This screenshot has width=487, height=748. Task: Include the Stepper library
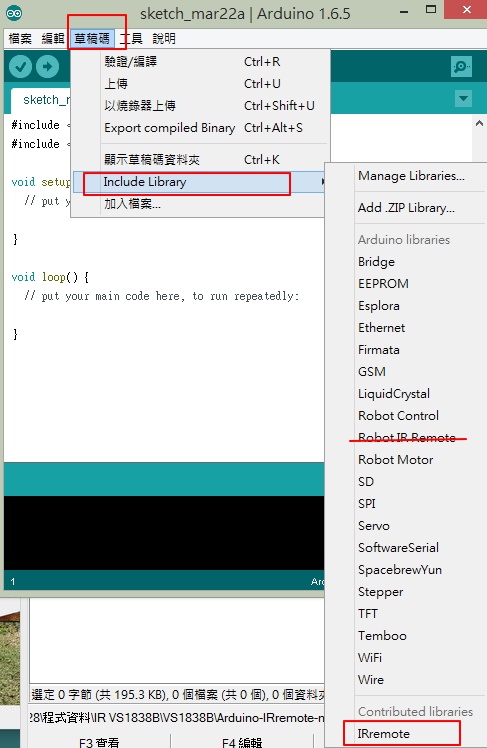click(380, 592)
